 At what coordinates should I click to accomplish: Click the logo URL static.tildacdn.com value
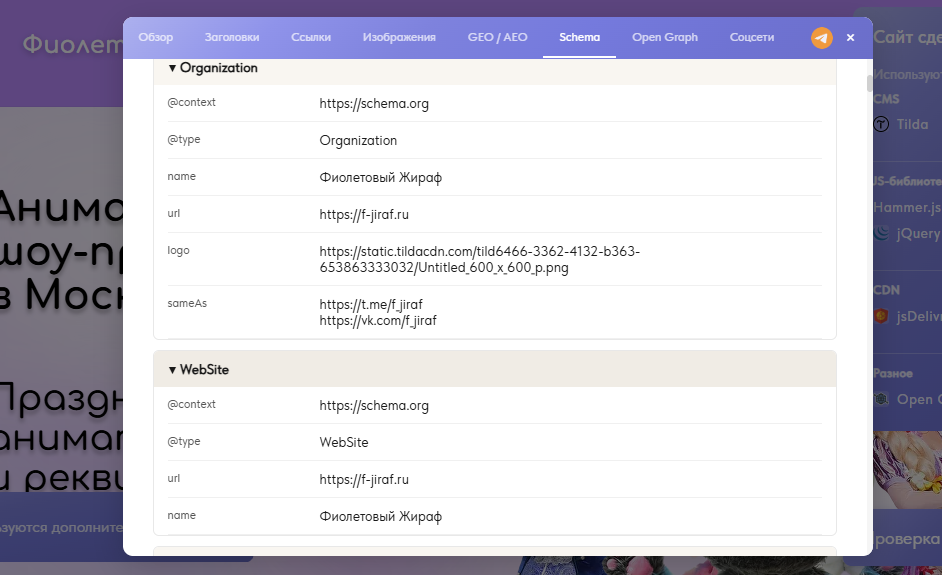(x=479, y=259)
